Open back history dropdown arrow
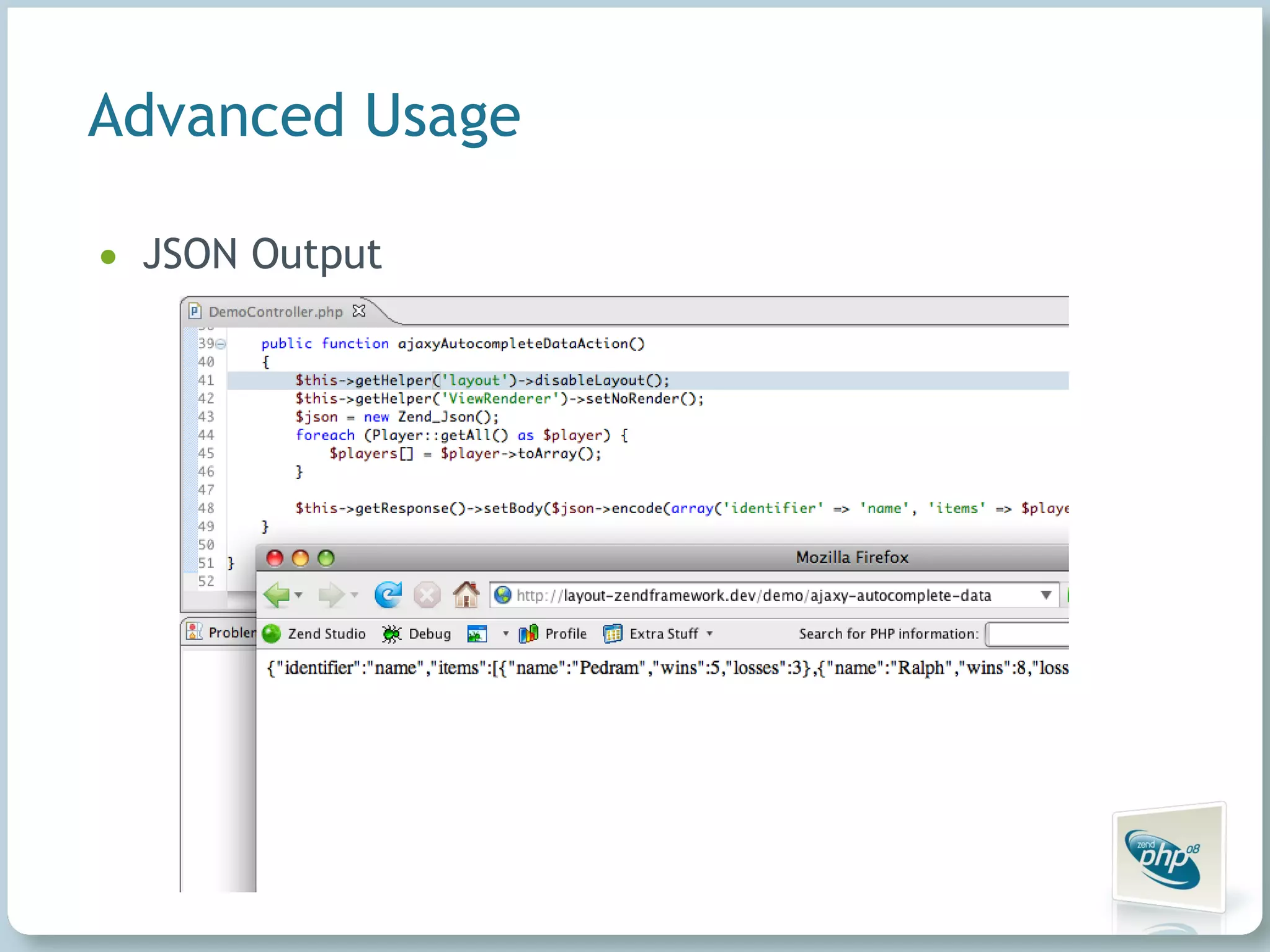Screen dimensions: 1270x952 (299, 595)
